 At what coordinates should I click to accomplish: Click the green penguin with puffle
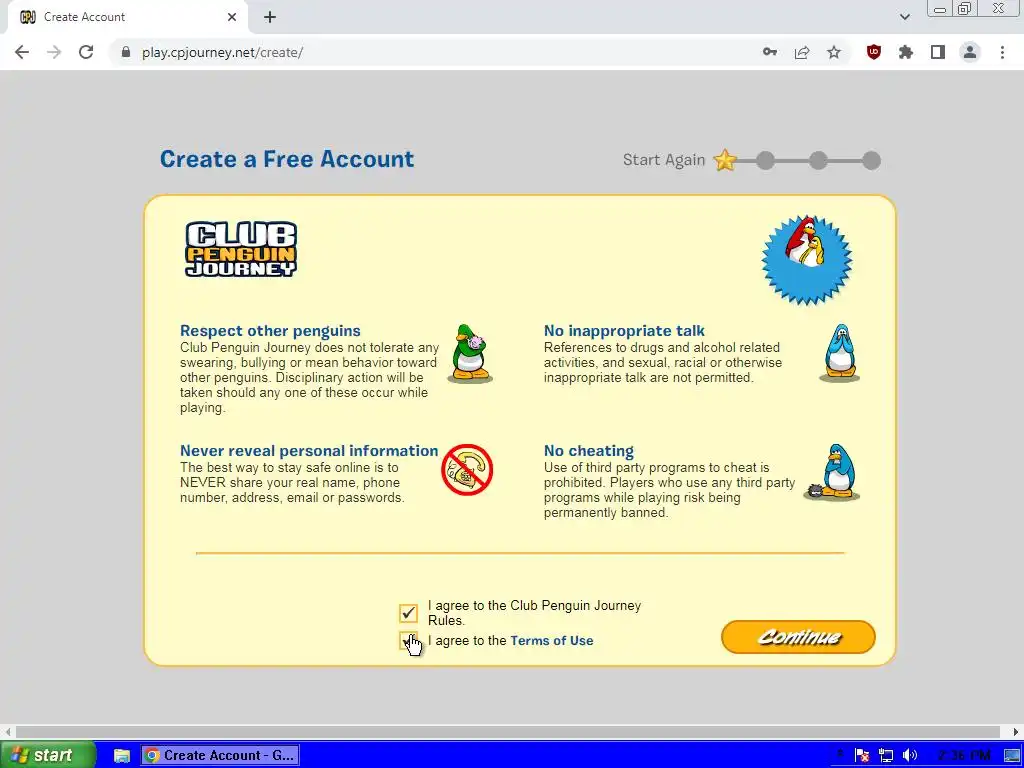click(470, 353)
